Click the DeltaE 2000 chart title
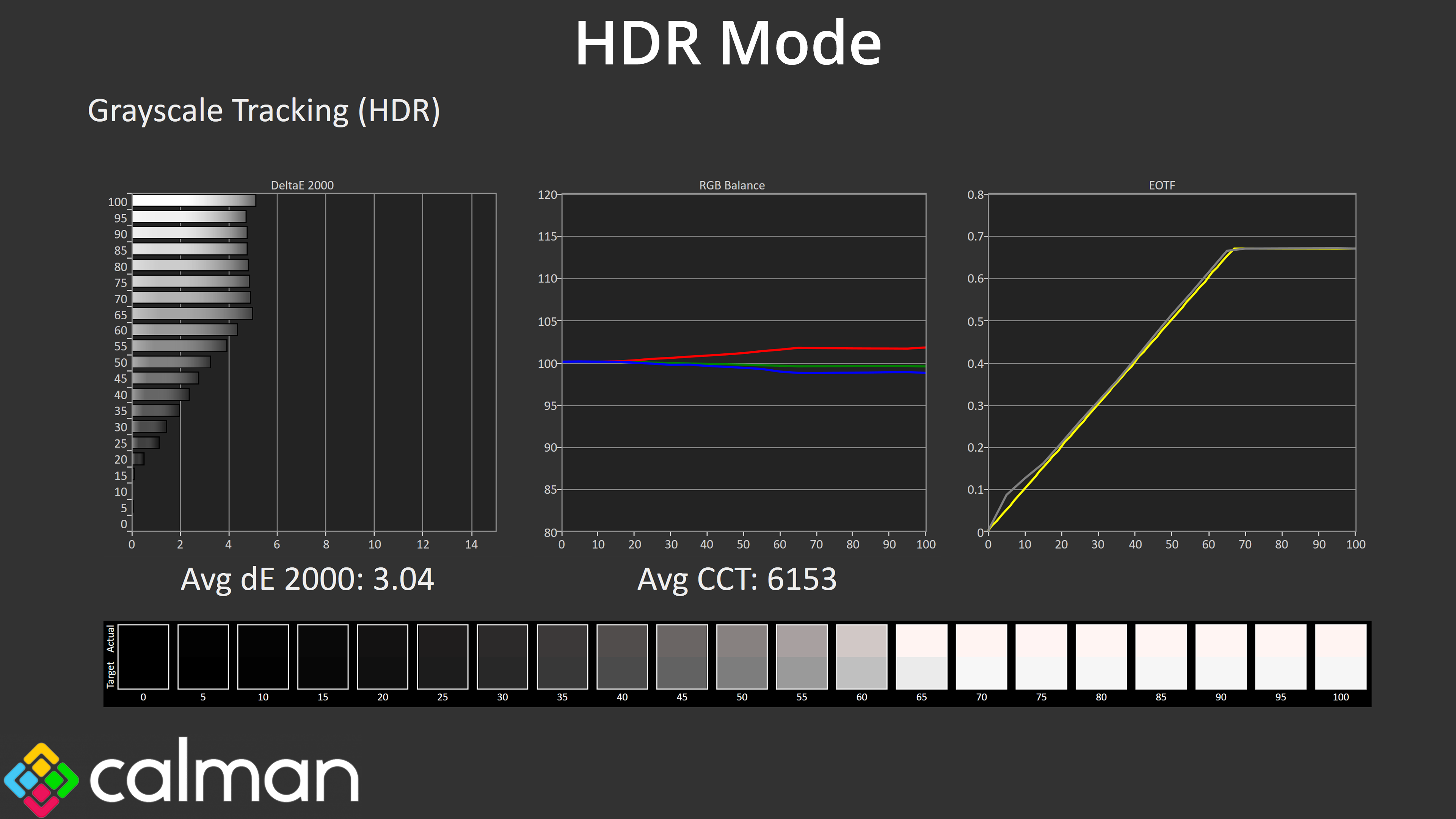1456x819 pixels. 302,185
